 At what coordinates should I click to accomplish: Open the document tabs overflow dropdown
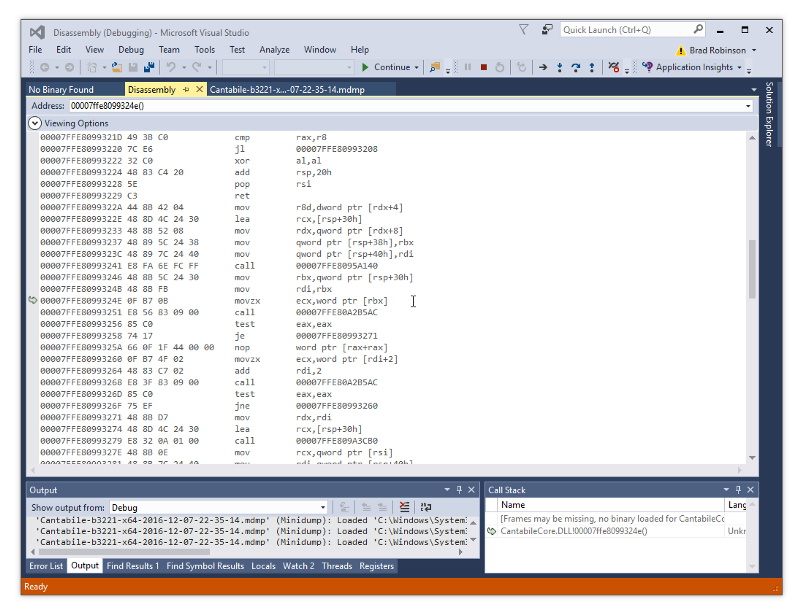(754, 90)
